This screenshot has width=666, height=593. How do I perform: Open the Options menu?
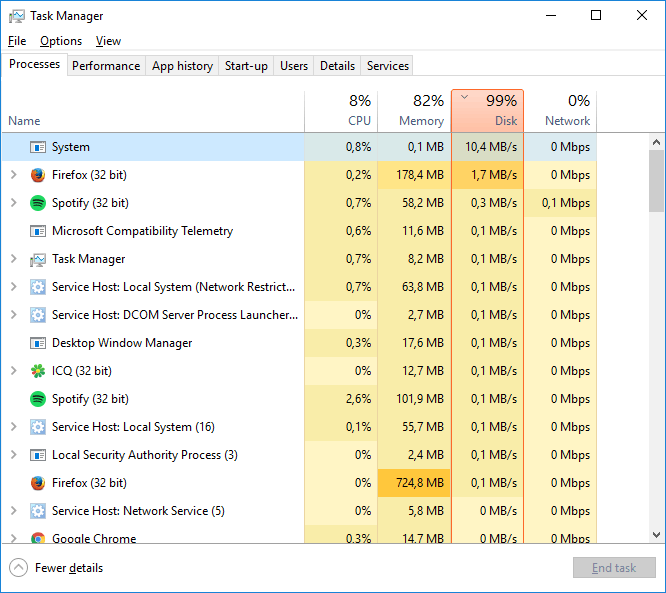(61, 41)
